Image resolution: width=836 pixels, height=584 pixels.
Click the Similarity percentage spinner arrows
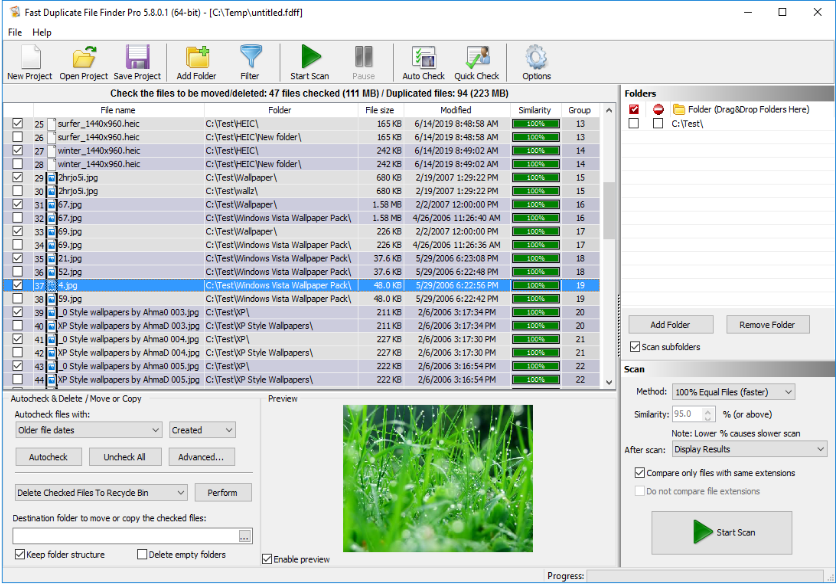click(x=708, y=414)
